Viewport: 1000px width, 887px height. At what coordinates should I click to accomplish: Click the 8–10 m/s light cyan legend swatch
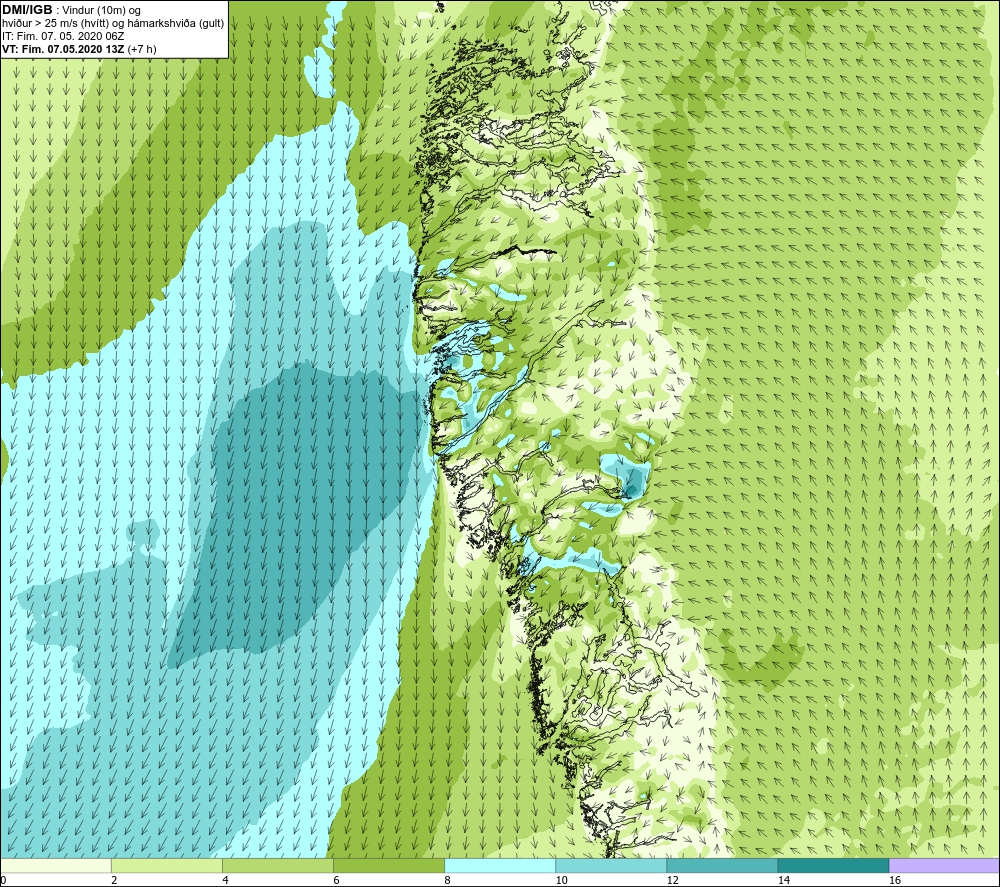pos(500,866)
